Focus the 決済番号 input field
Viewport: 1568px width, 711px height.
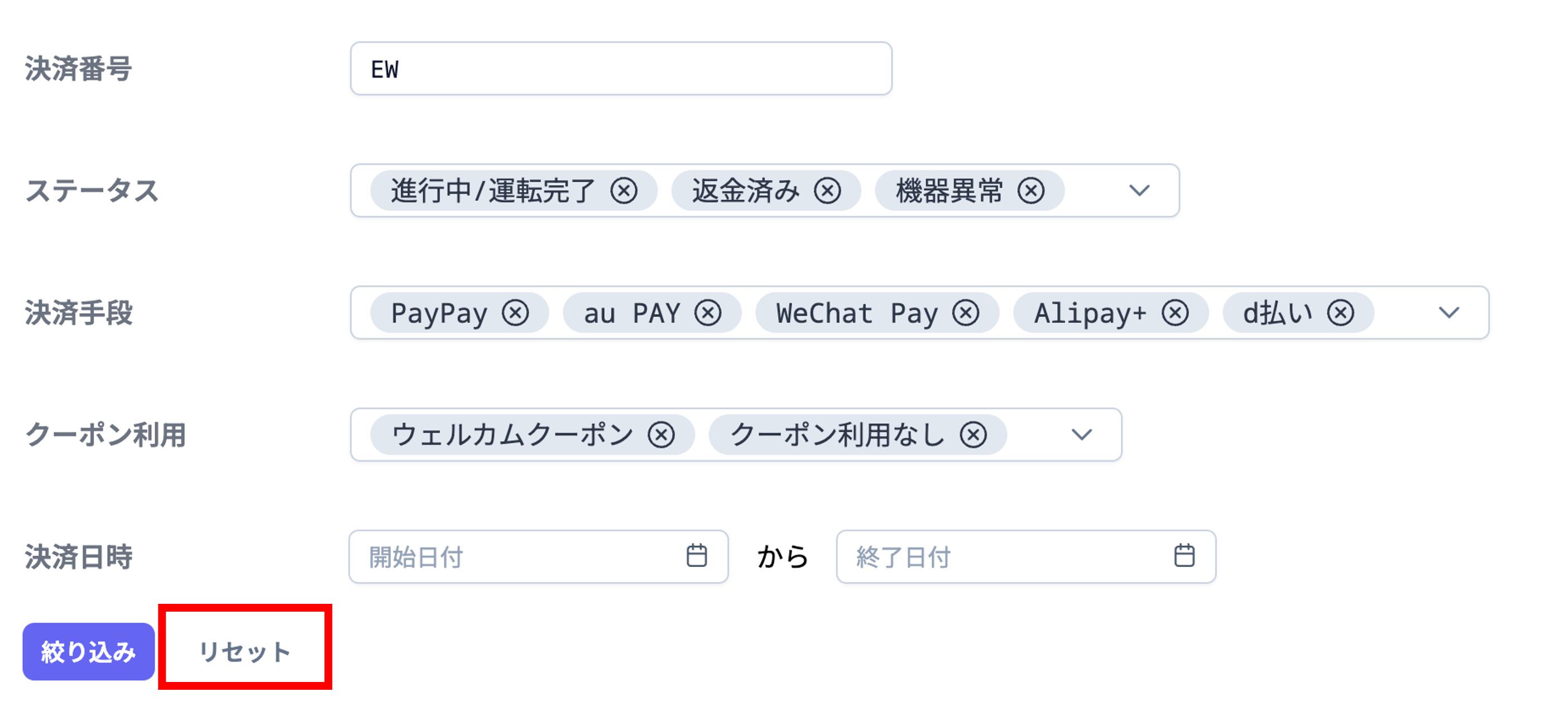pos(621,69)
